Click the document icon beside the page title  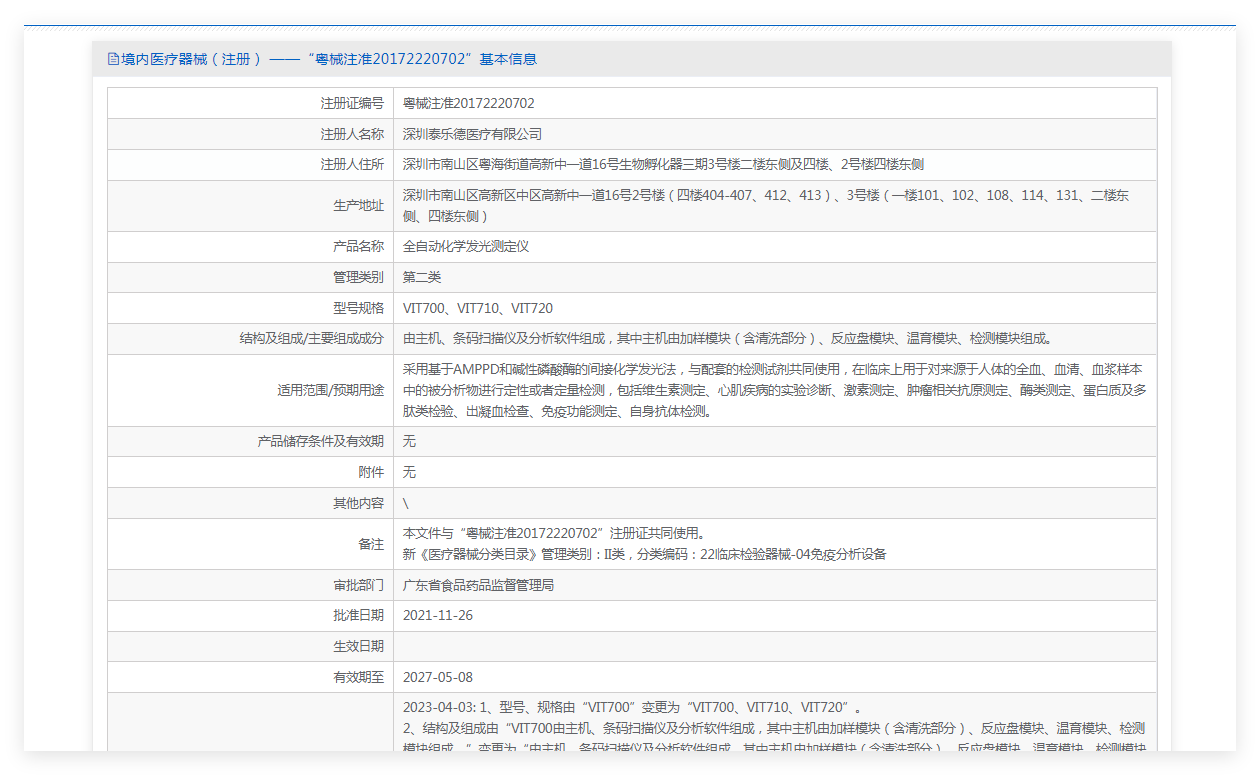coord(113,59)
